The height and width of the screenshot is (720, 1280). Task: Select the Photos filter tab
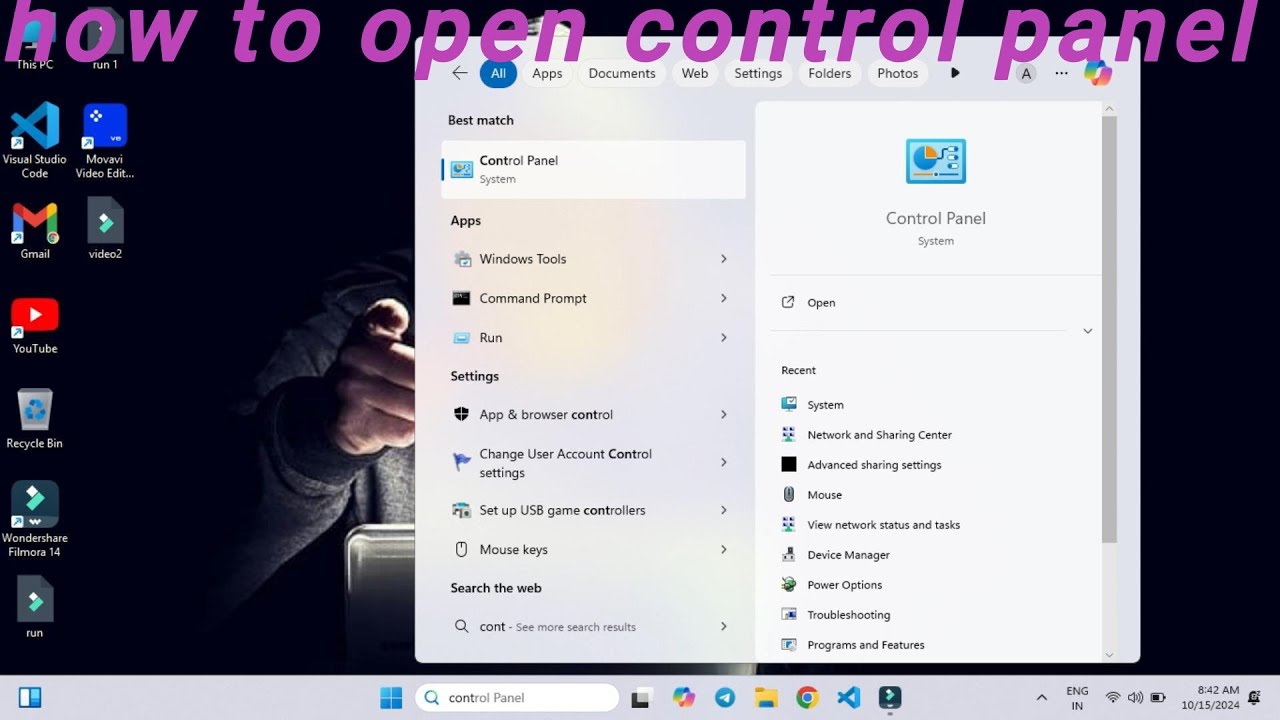tap(898, 73)
